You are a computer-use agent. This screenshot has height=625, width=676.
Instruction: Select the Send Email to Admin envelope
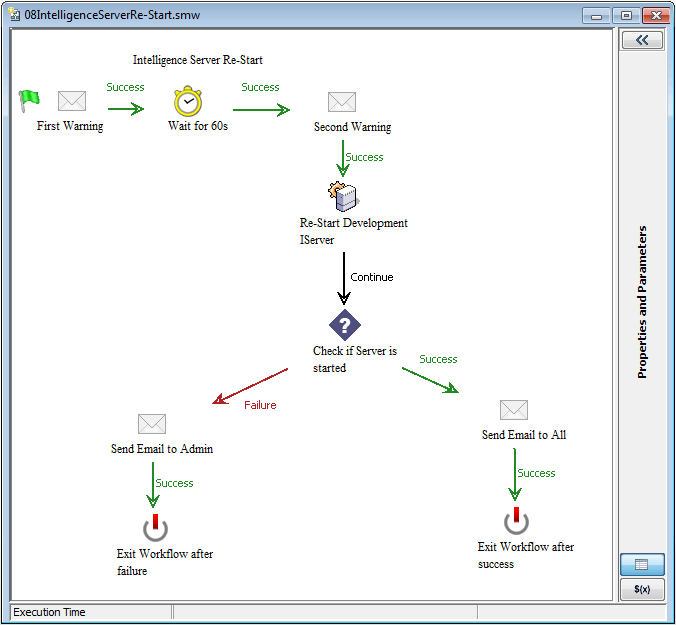pyautogui.click(x=152, y=424)
